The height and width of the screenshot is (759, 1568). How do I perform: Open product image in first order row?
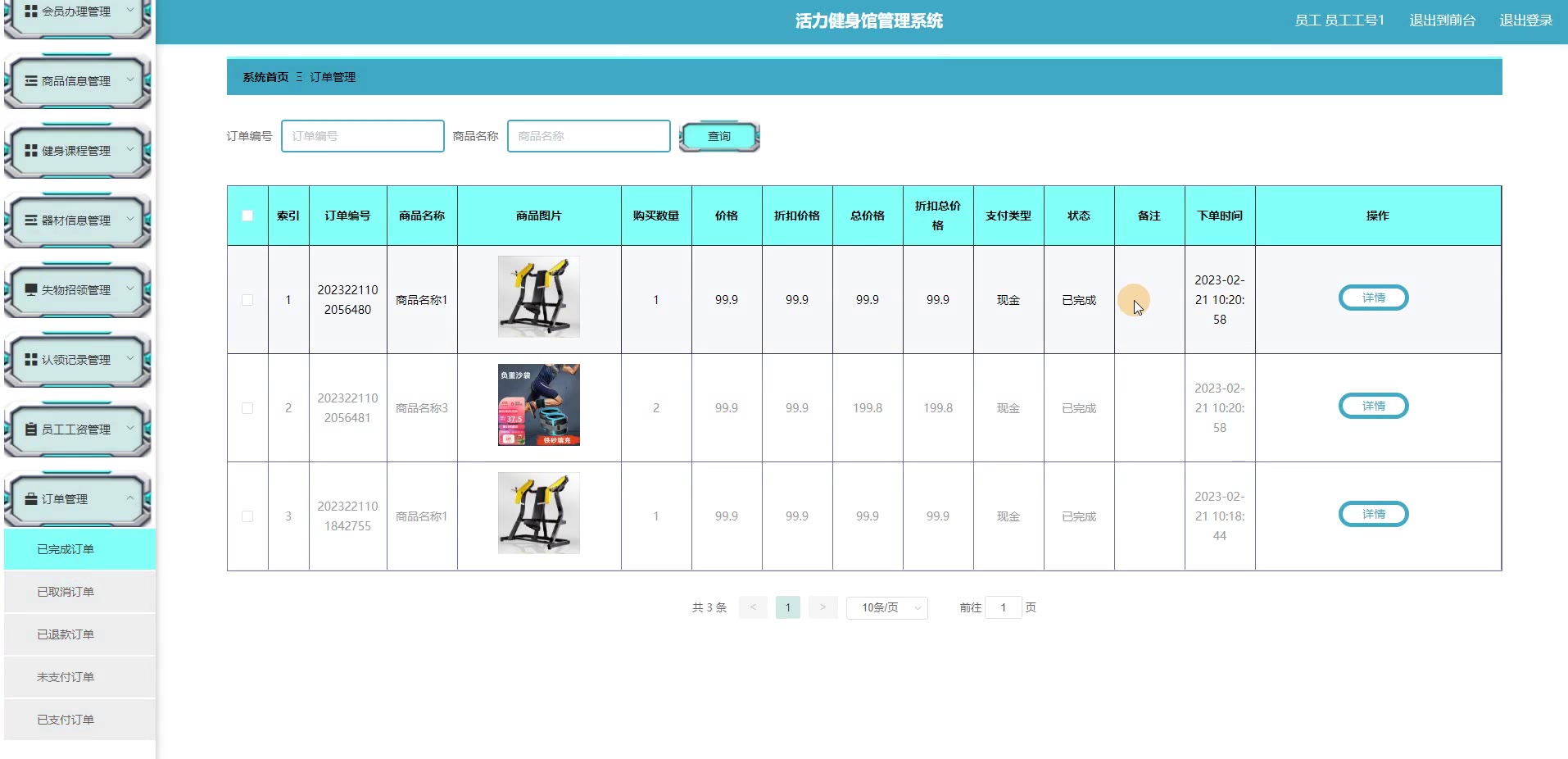[x=539, y=297]
